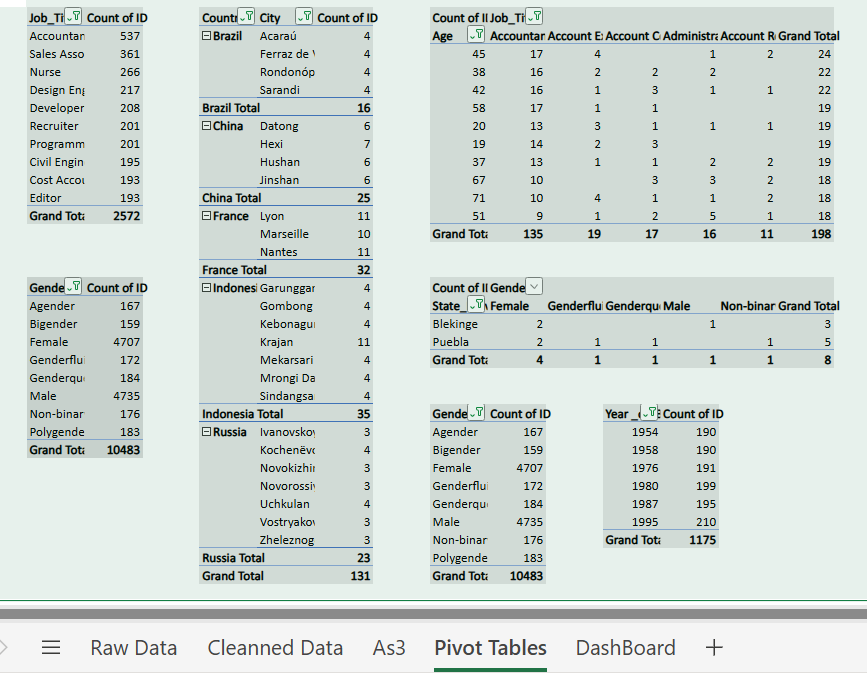Select the Blekinge state row
Viewport: 867px width, 681px height.
click(459, 324)
